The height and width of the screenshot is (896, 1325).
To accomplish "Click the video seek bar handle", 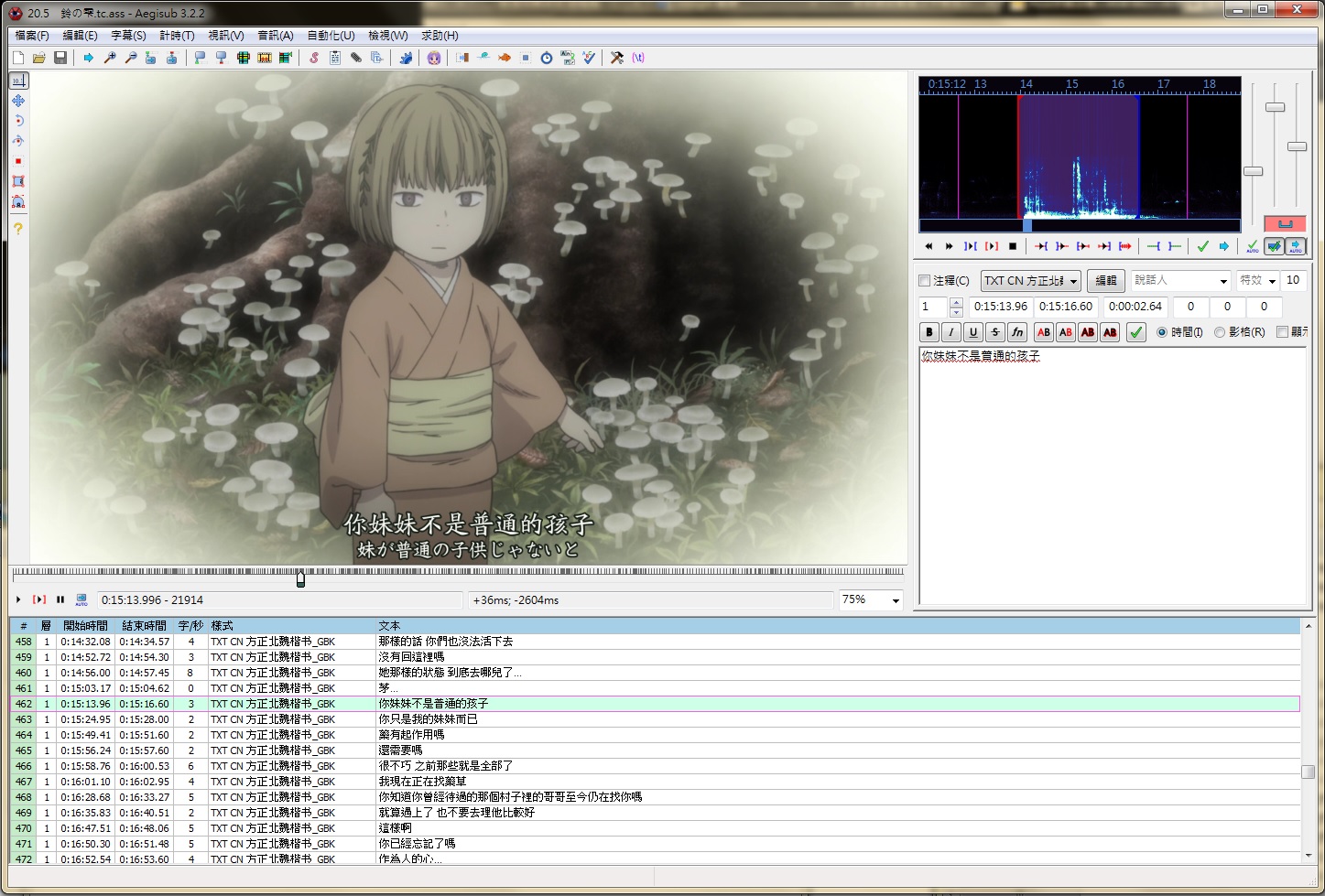I will click(300, 578).
